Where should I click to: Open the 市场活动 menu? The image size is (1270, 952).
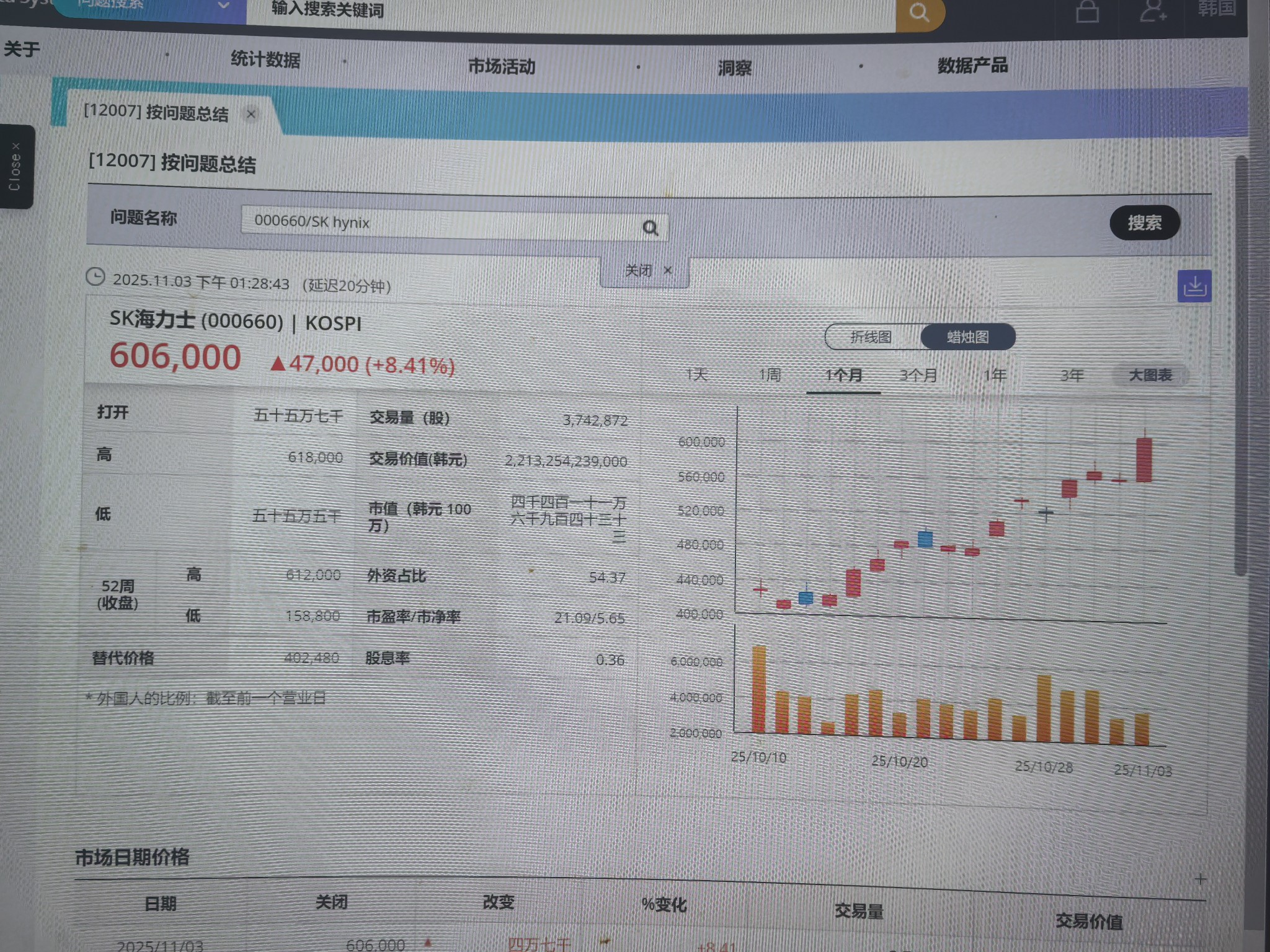(x=502, y=66)
